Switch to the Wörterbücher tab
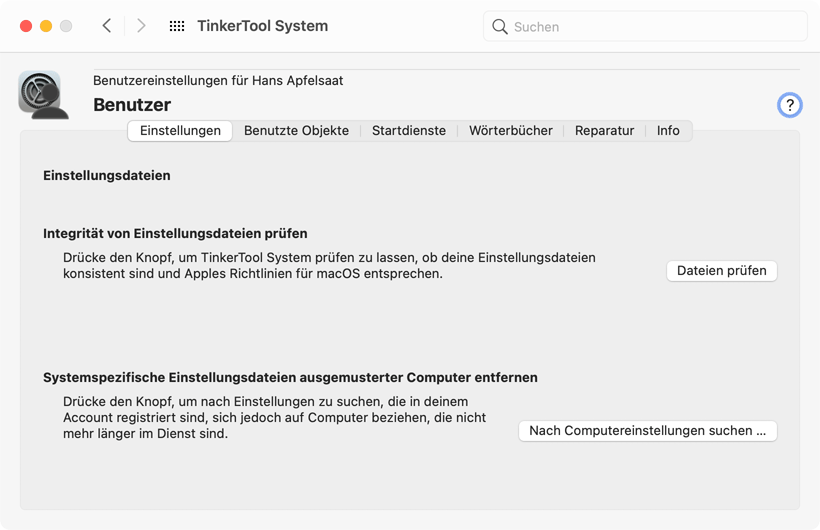Image resolution: width=820 pixels, height=530 pixels. click(510, 130)
